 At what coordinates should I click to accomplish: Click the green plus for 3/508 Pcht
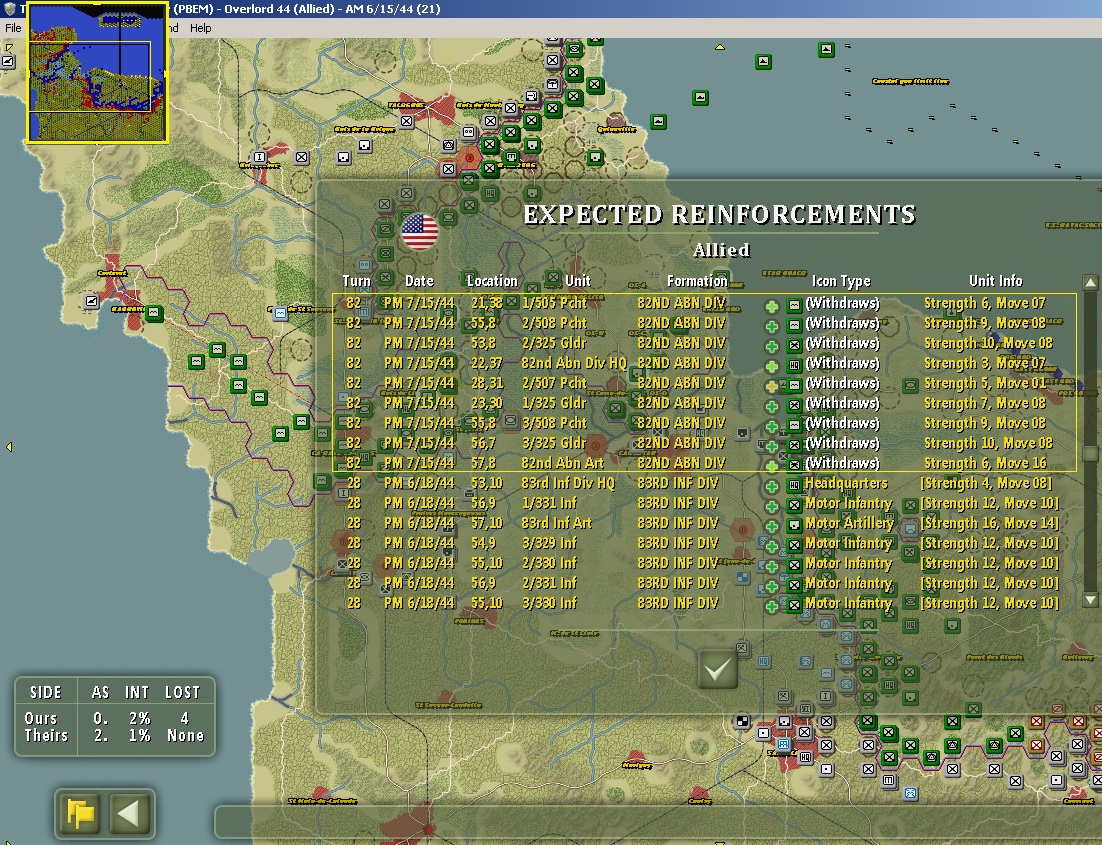(x=772, y=427)
